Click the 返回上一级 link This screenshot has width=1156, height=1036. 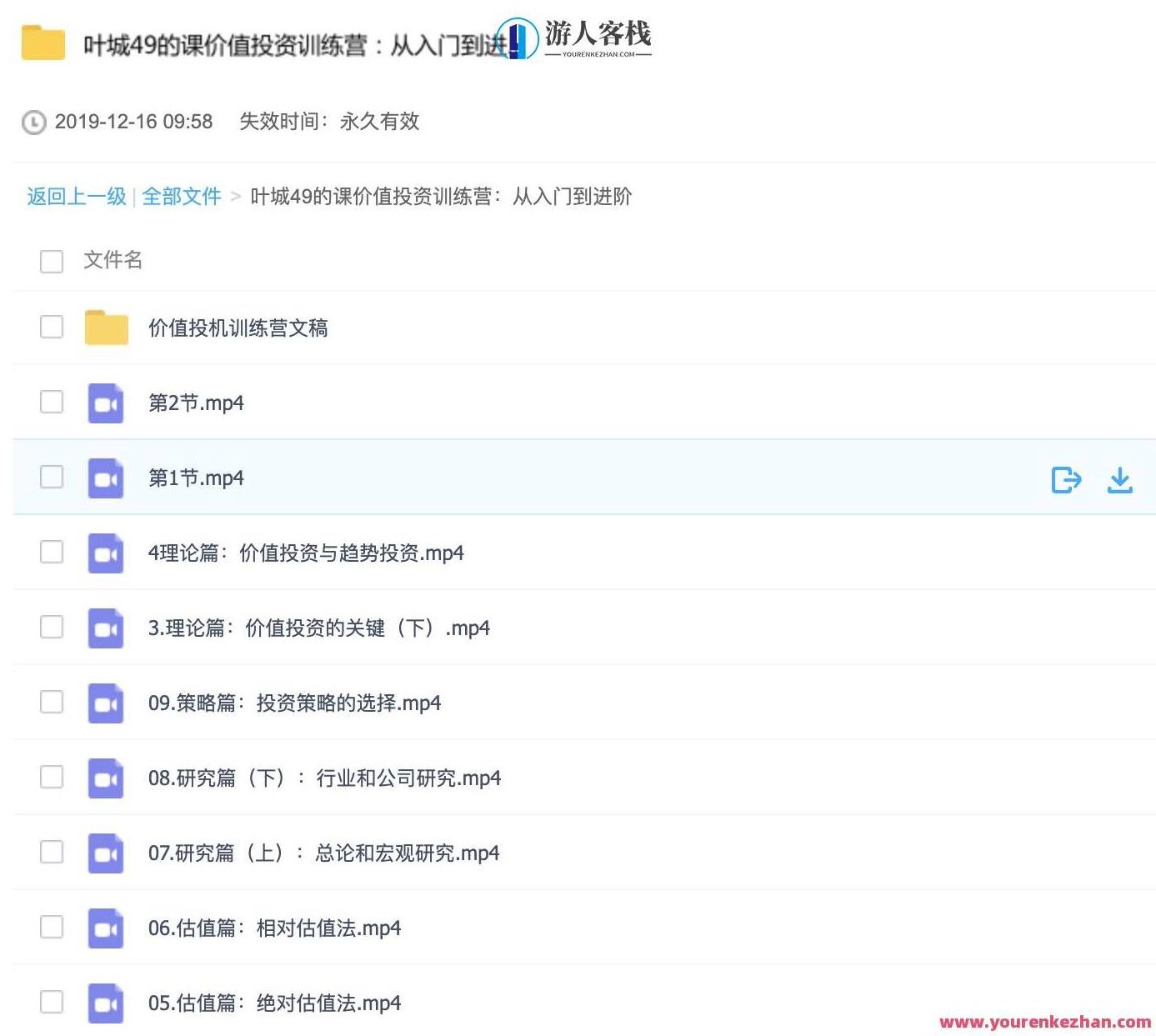pos(75,198)
